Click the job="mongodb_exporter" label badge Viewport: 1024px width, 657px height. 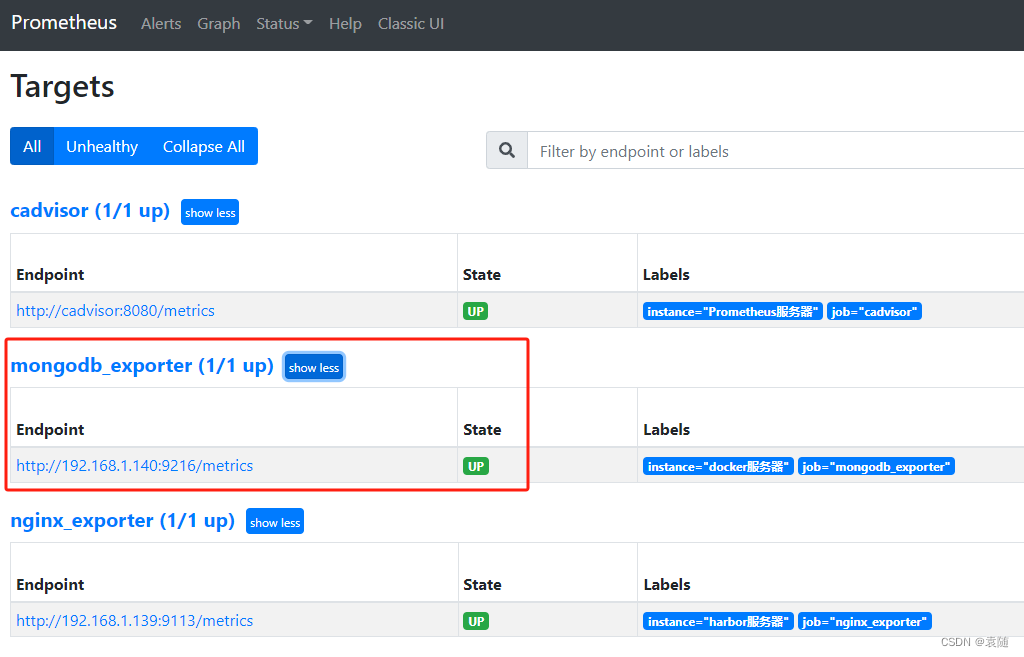pos(876,465)
